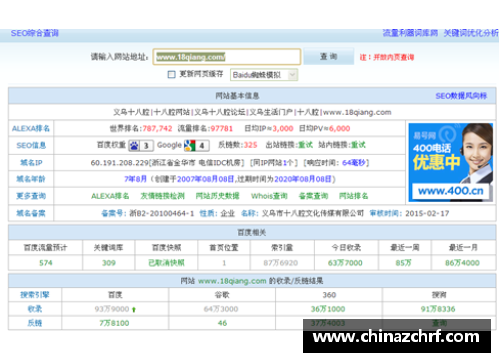This screenshot has height=362, width=500.
Task: Click the 浙B2-20100464-1 record number
Action: 162,213
